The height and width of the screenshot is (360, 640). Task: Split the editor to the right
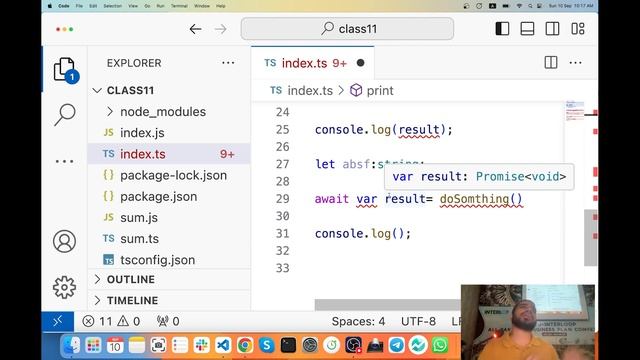point(551,62)
